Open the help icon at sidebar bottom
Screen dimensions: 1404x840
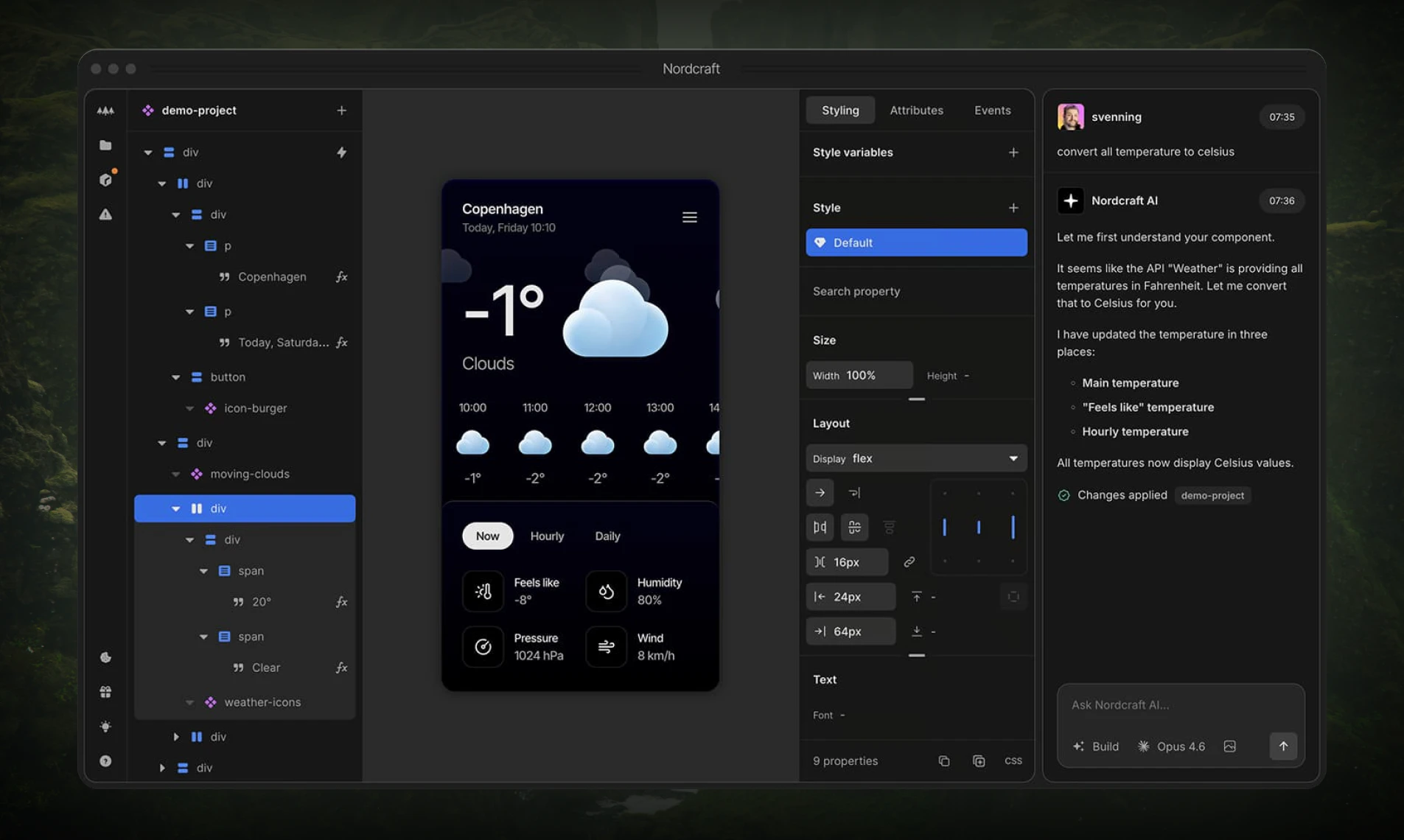pyautogui.click(x=105, y=760)
